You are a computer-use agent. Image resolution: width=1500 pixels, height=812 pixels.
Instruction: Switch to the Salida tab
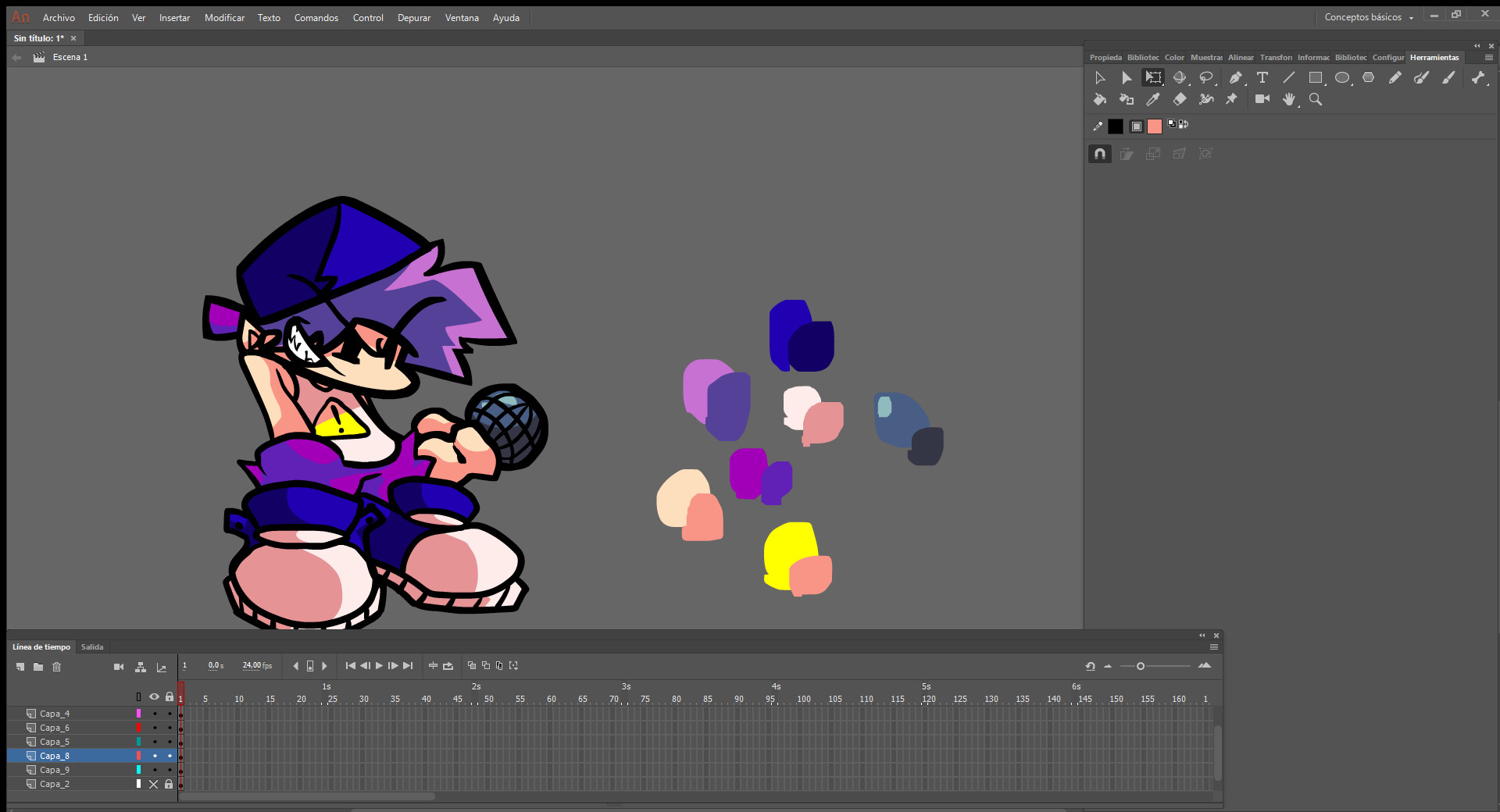(x=92, y=646)
